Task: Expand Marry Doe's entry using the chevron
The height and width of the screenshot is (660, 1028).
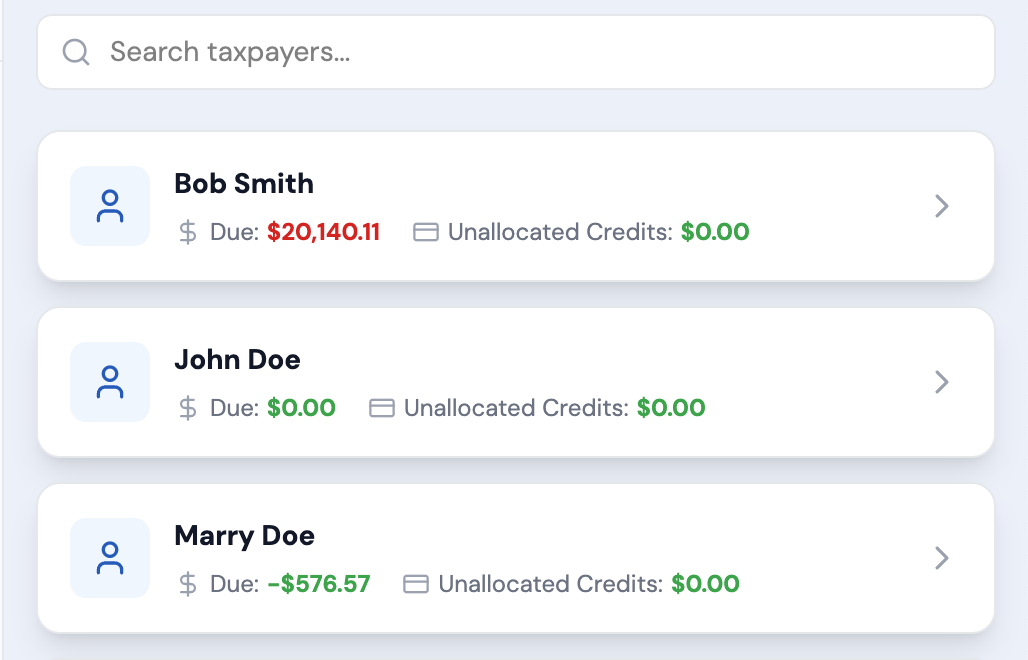Action: click(941, 558)
